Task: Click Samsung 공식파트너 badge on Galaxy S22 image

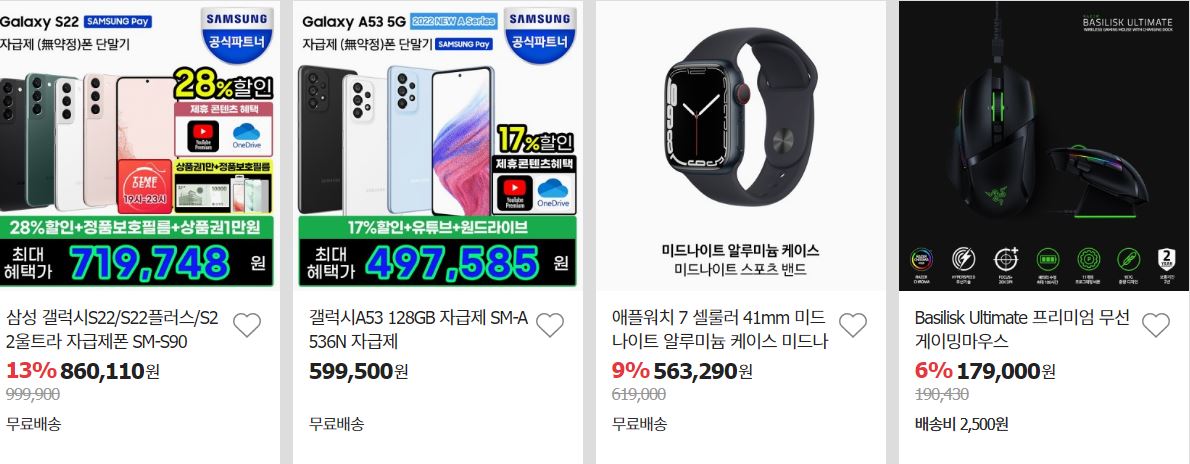Action: tap(237, 34)
